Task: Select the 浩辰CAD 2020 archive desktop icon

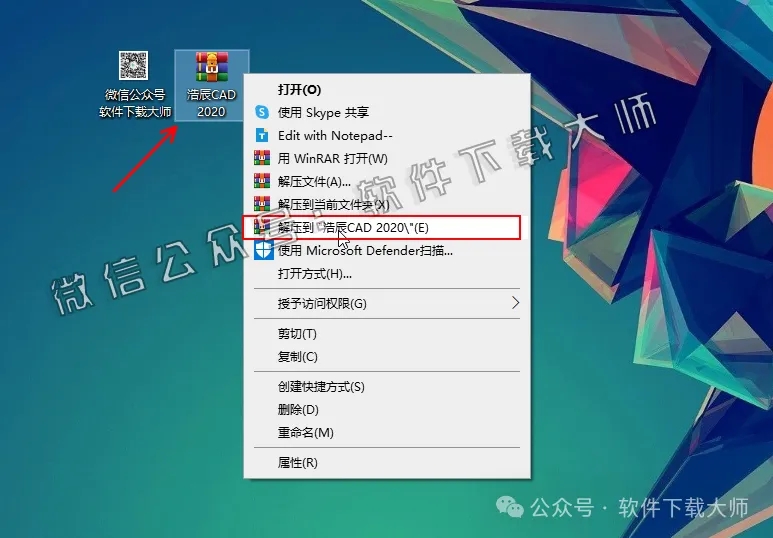Action: click(x=211, y=85)
